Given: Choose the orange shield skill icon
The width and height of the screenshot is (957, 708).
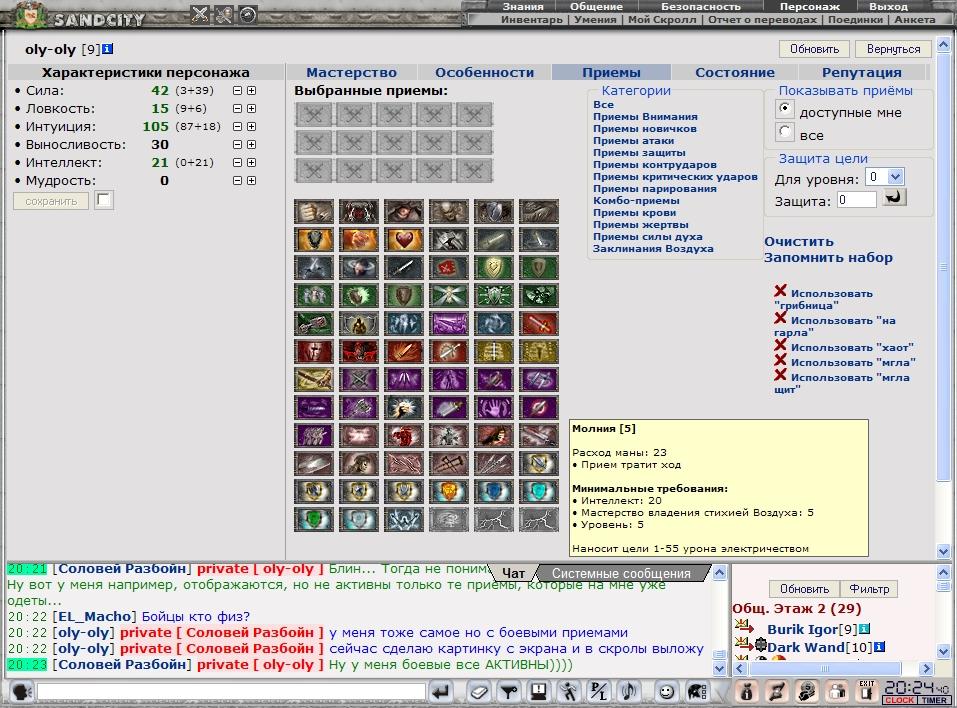Looking at the screenshot, I should pyautogui.click(x=449, y=492).
